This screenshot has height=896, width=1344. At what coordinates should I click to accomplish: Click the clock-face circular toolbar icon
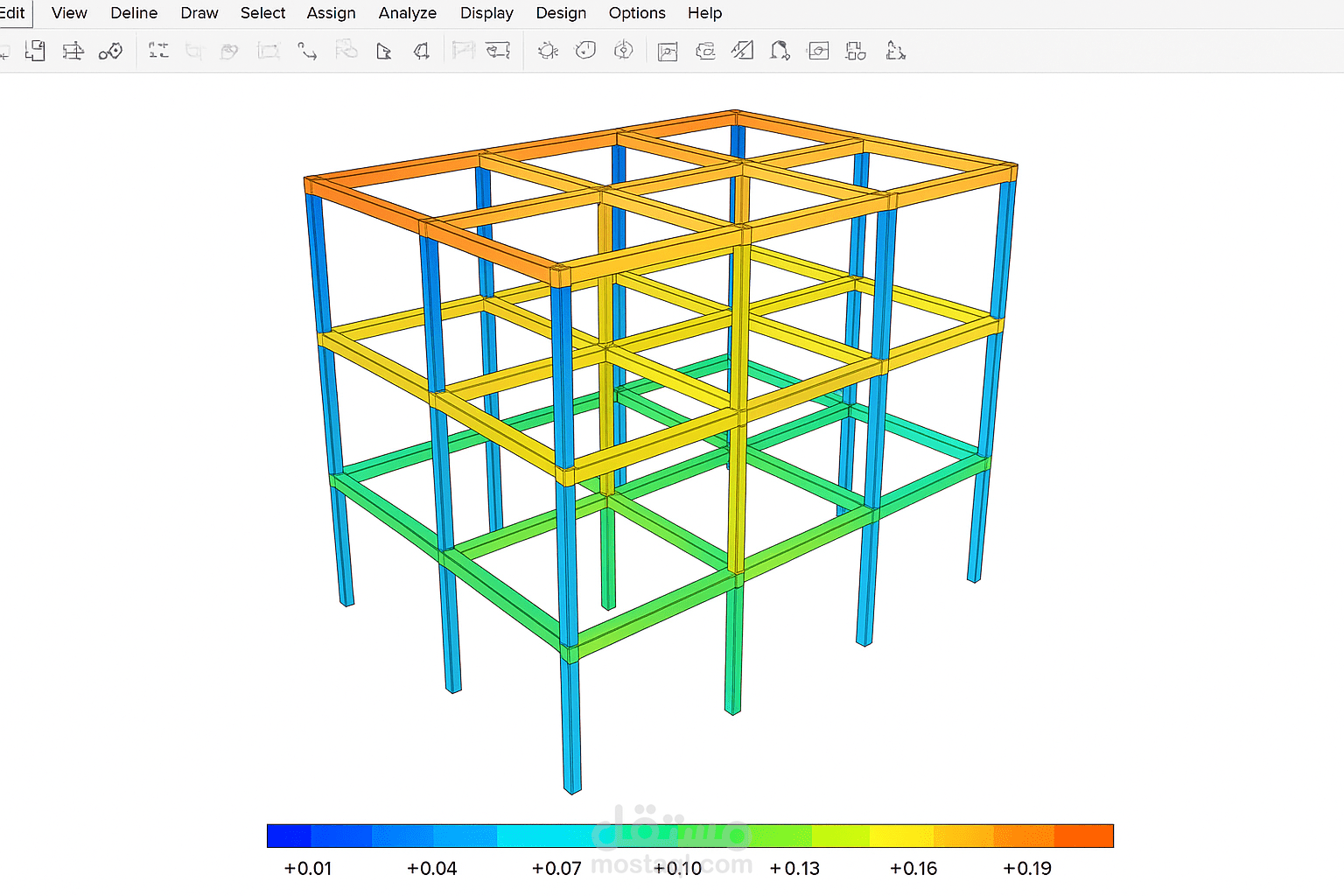[585, 51]
